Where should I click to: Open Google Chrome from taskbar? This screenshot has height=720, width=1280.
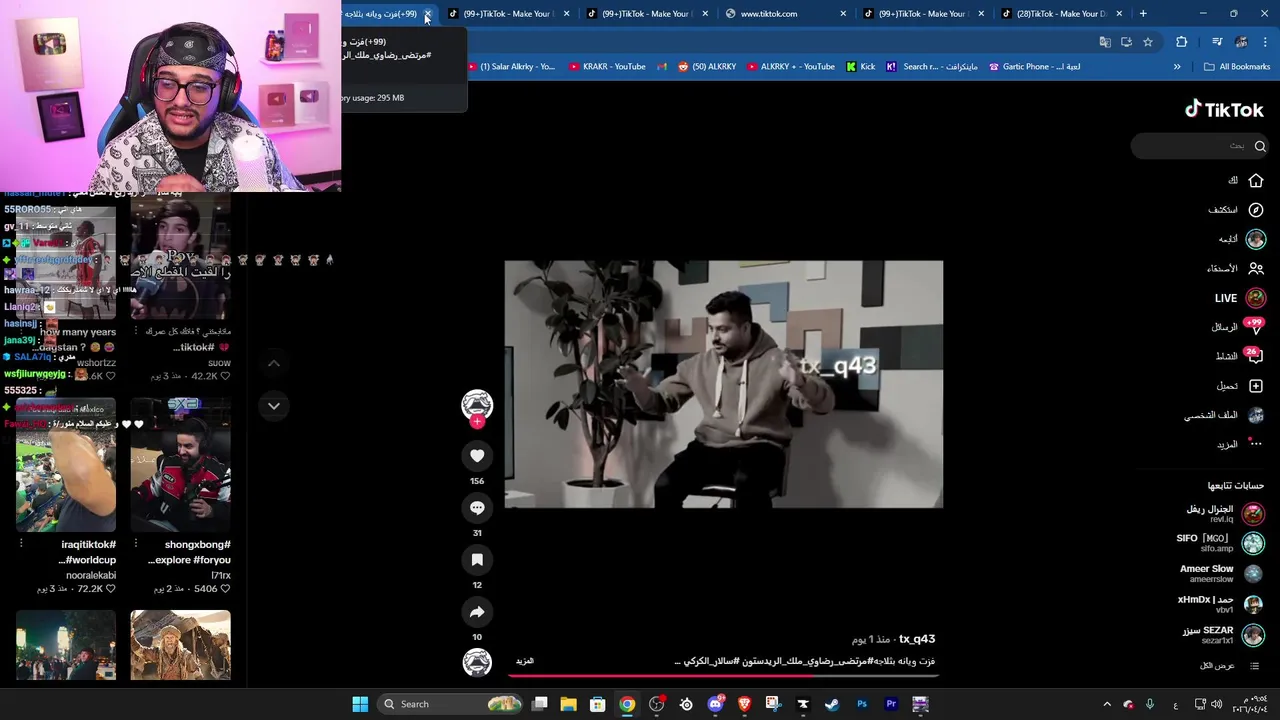point(626,704)
